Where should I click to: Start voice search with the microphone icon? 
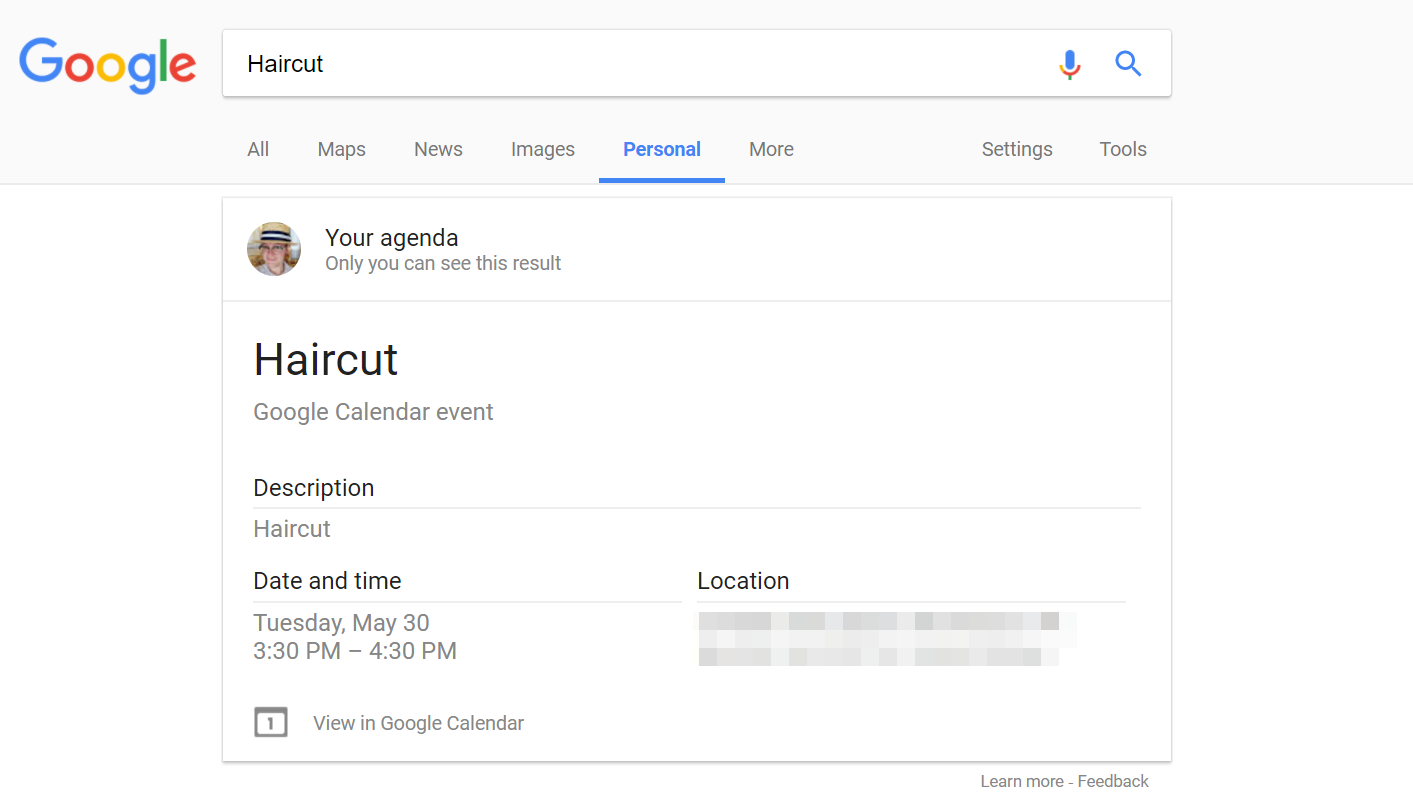pos(1069,64)
